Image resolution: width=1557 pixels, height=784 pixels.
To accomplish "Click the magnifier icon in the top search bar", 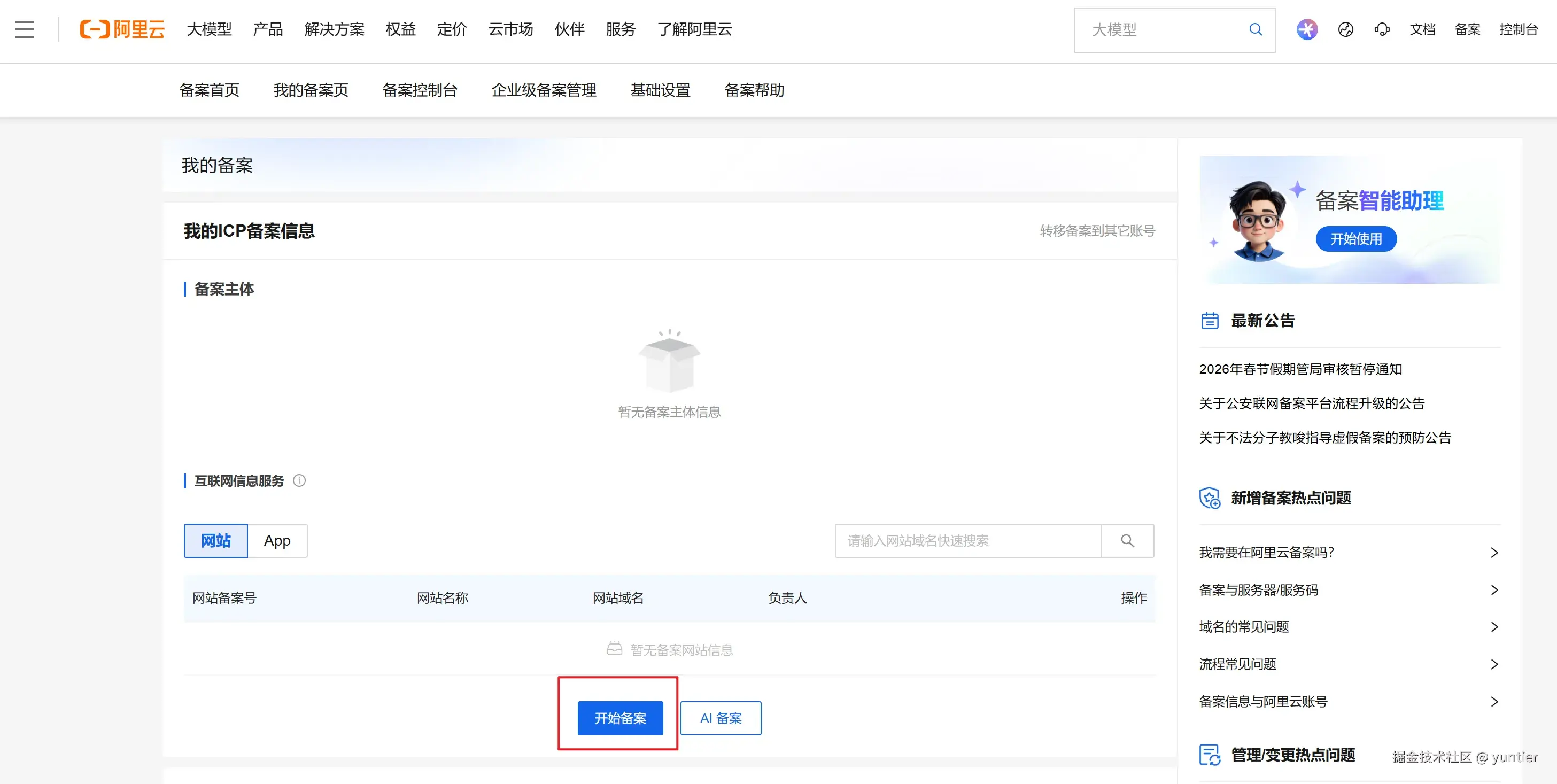I will pyautogui.click(x=1255, y=29).
